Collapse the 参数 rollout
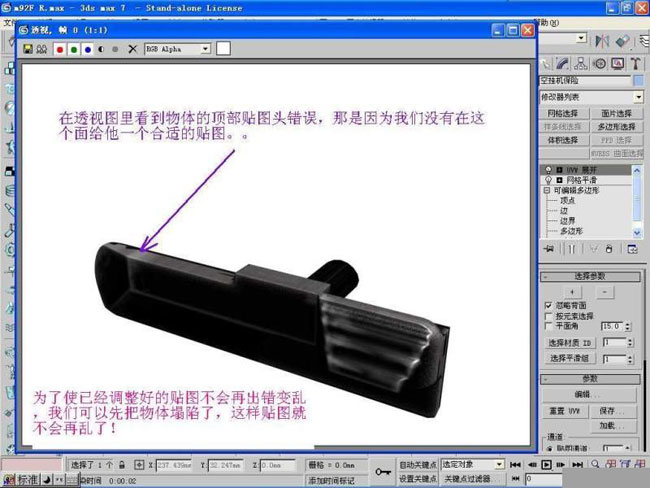650x488 pixels. click(590, 379)
